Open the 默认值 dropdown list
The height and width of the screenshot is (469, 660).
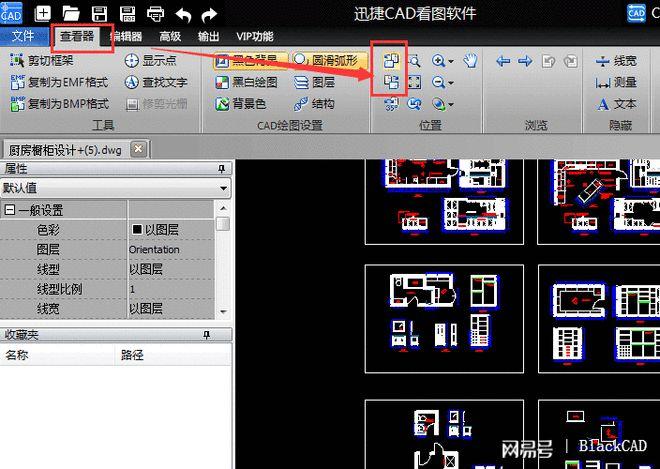(224, 188)
